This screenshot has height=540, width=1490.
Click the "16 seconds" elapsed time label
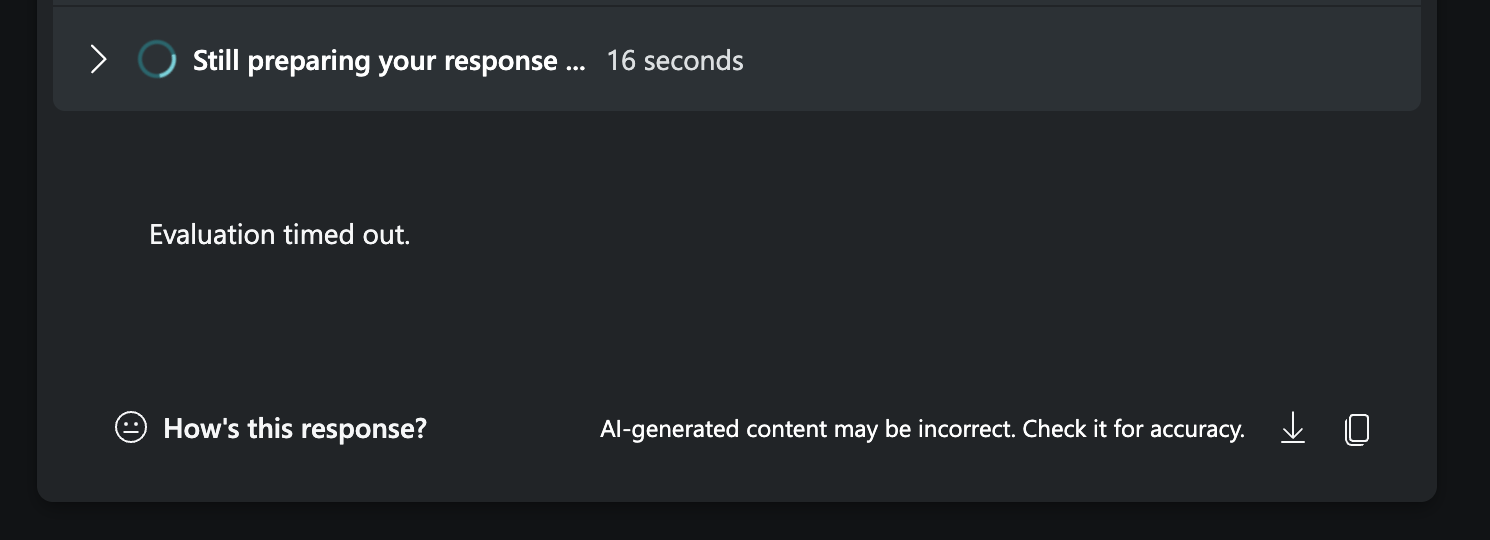pos(675,61)
